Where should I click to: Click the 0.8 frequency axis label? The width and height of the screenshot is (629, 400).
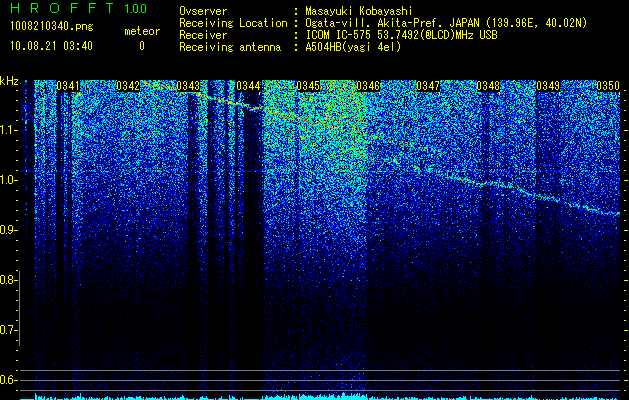[x=8, y=280]
